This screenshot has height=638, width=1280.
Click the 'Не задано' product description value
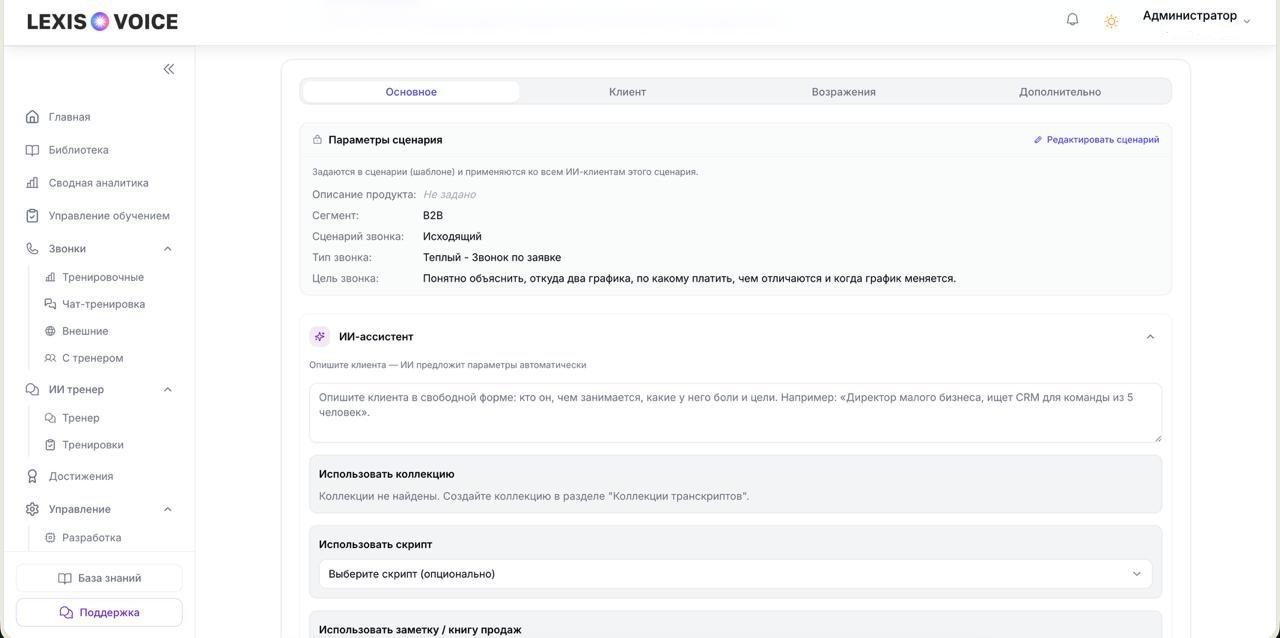coord(449,194)
